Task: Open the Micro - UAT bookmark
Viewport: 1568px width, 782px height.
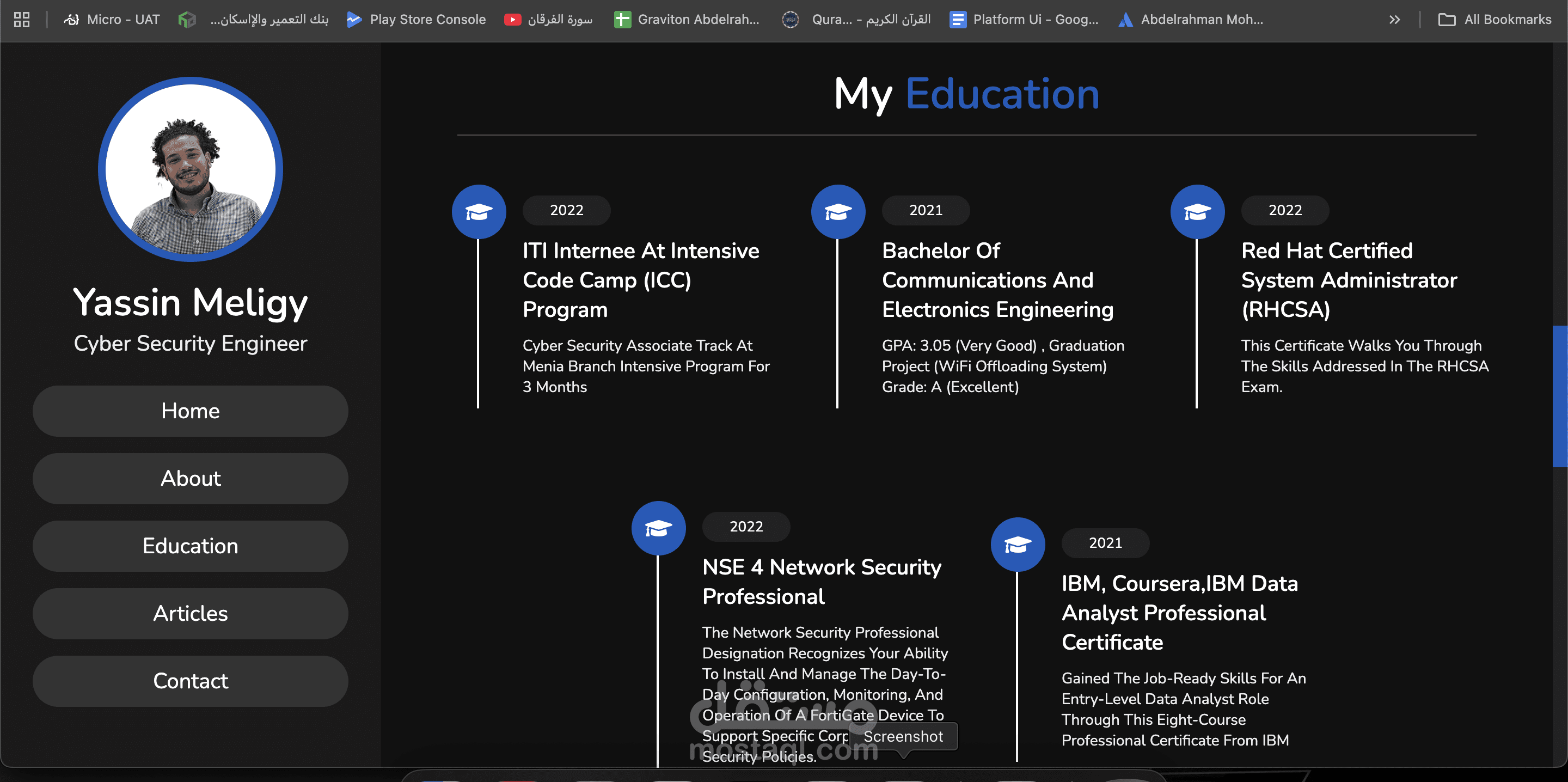Action: tap(112, 20)
